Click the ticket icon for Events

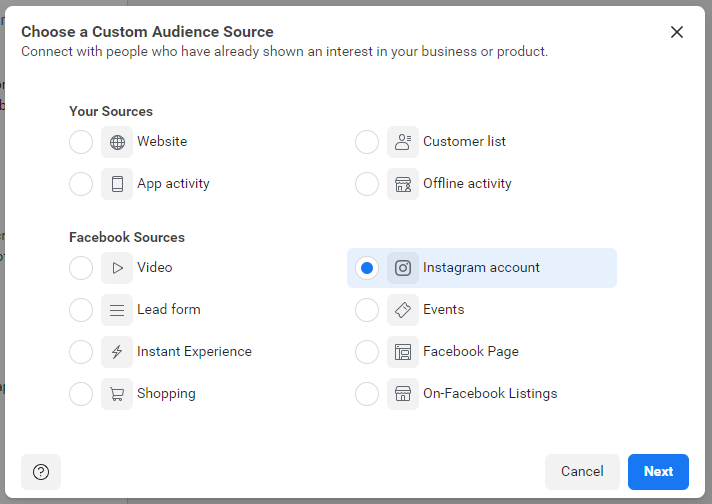[403, 310]
